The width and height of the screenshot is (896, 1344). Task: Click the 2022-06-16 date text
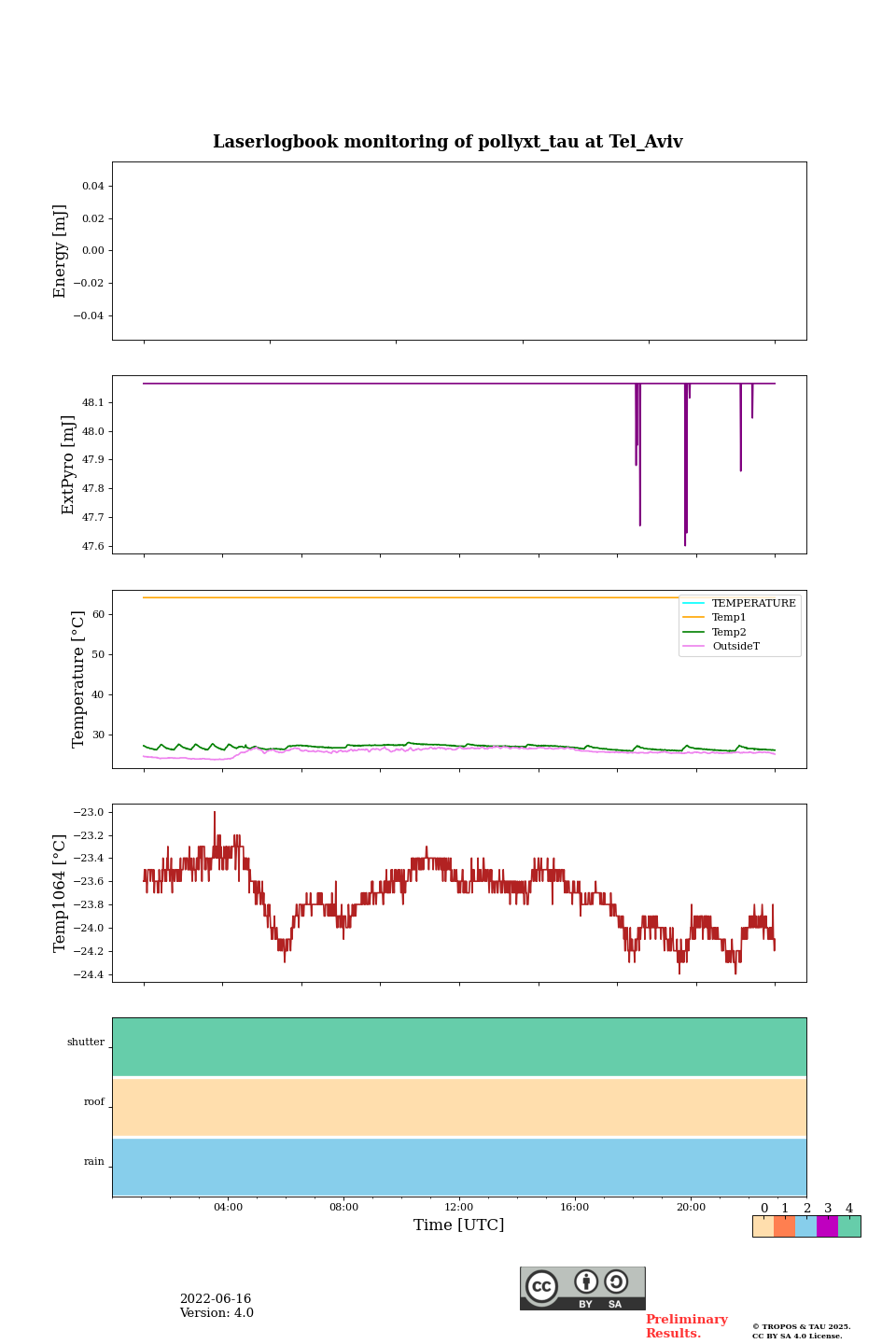coord(216,1299)
